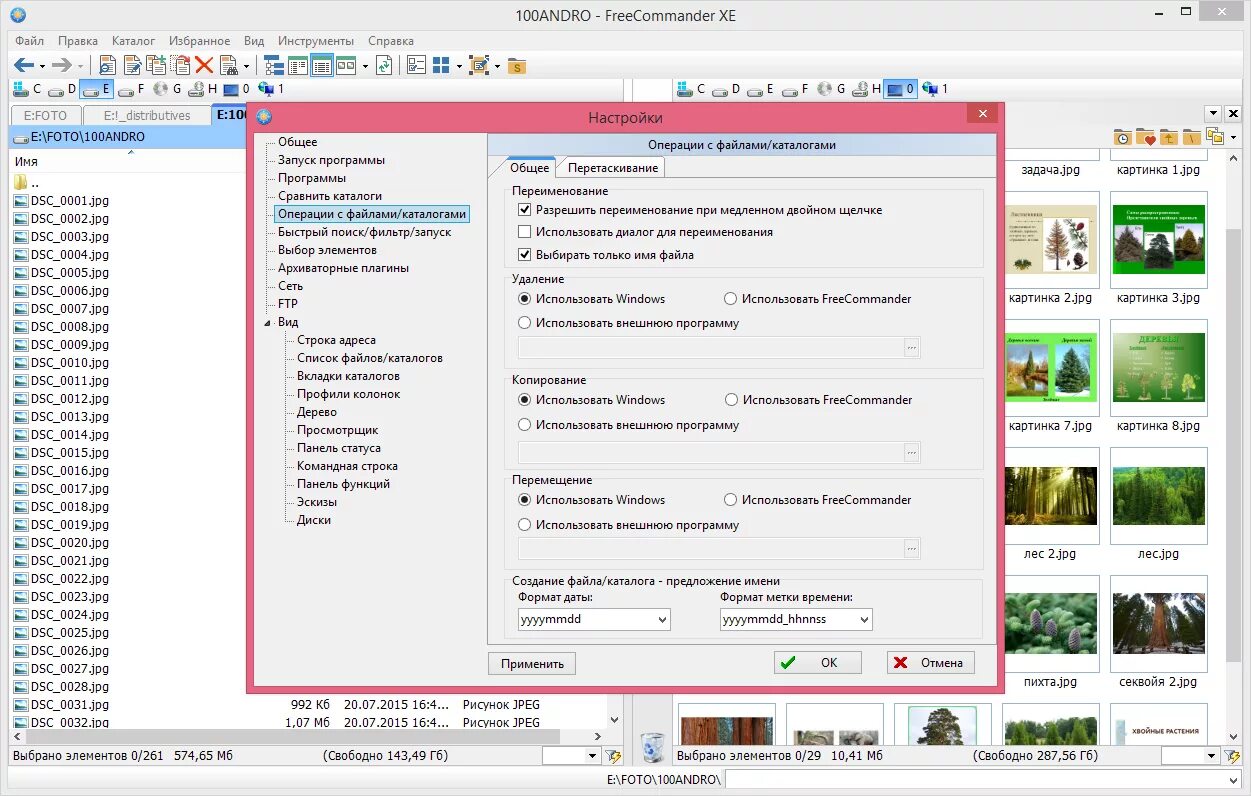Enable 'Использовать диалог для переименования' checkbox

[525, 232]
